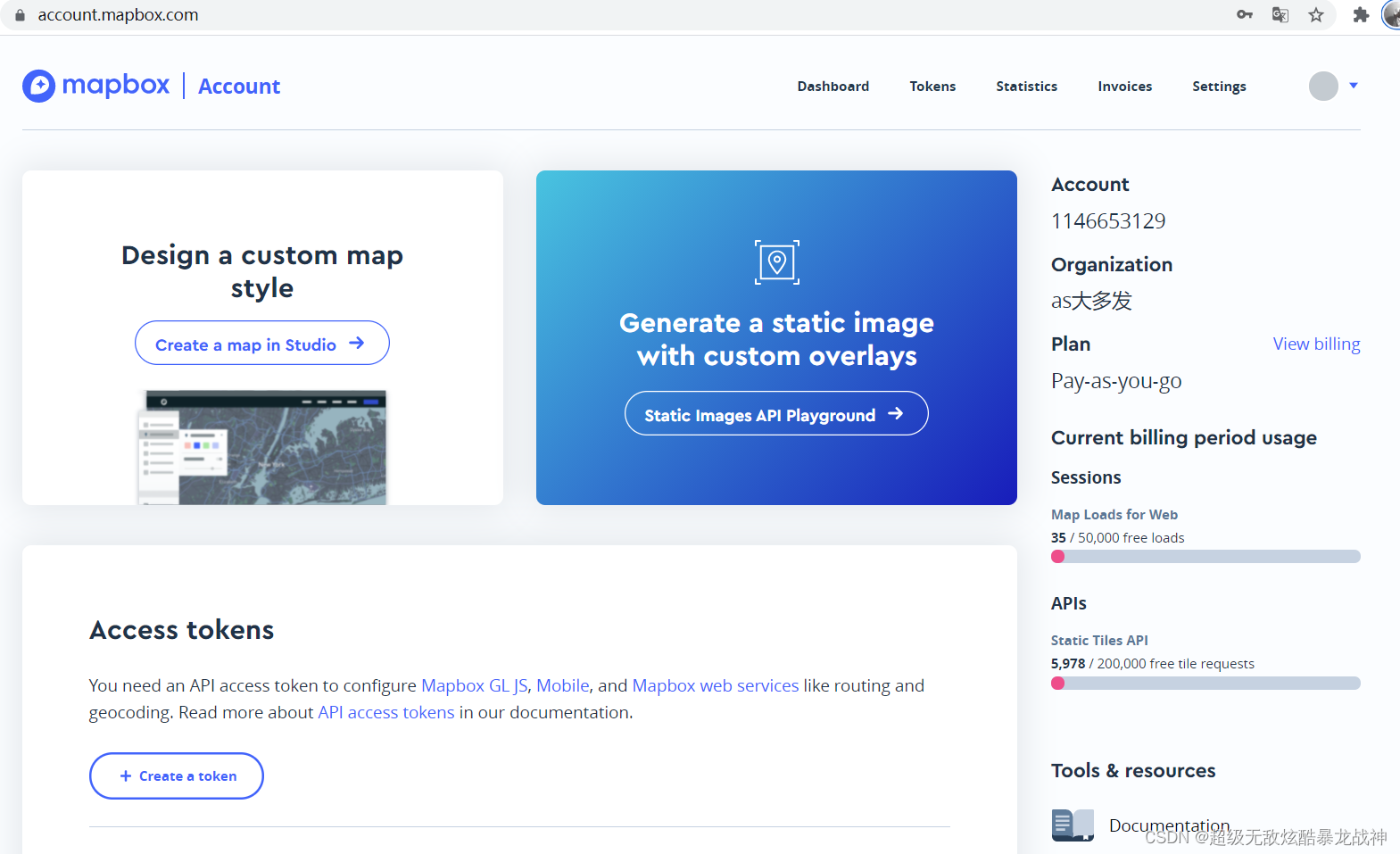Open the Documentation book icon

(1073, 825)
